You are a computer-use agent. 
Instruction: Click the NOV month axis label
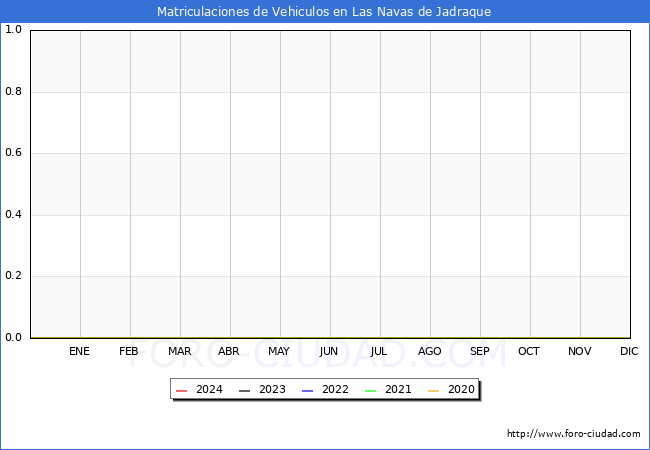coord(580,351)
